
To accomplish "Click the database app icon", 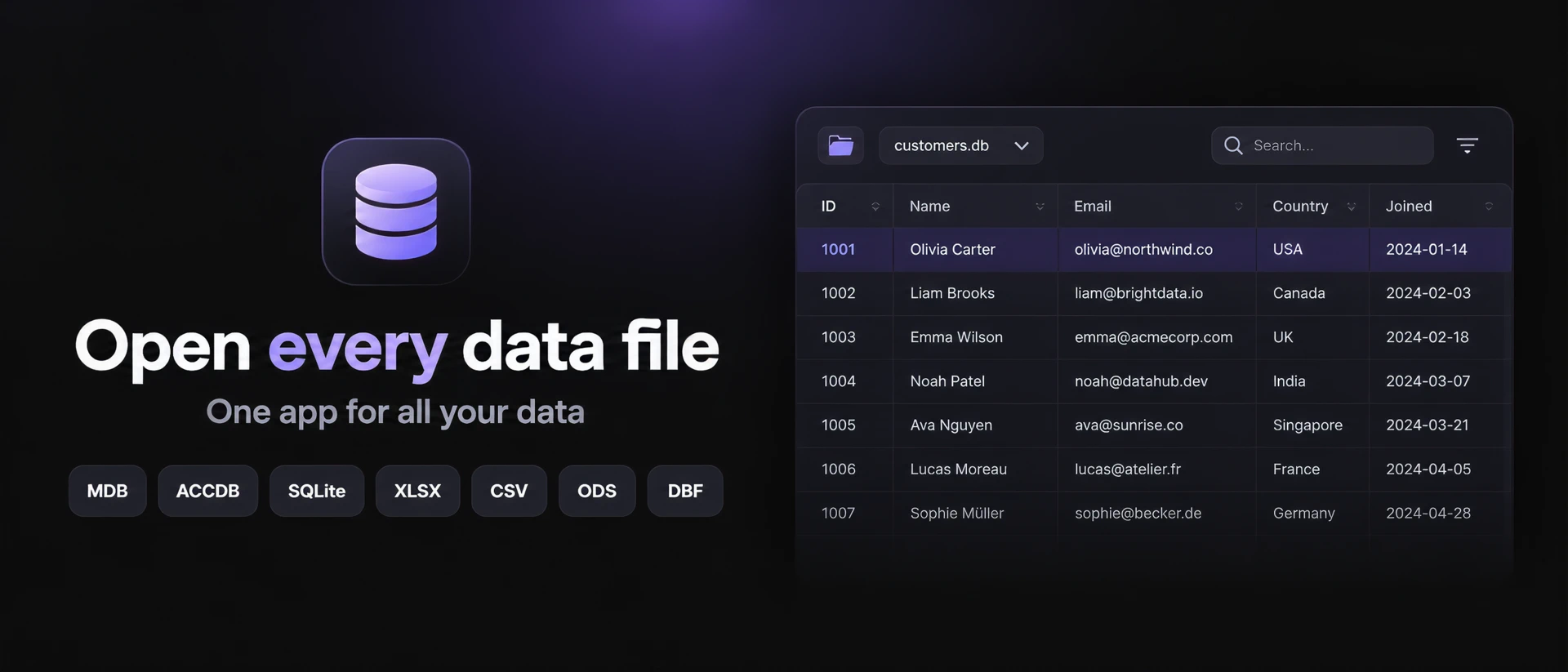I will tap(396, 211).
